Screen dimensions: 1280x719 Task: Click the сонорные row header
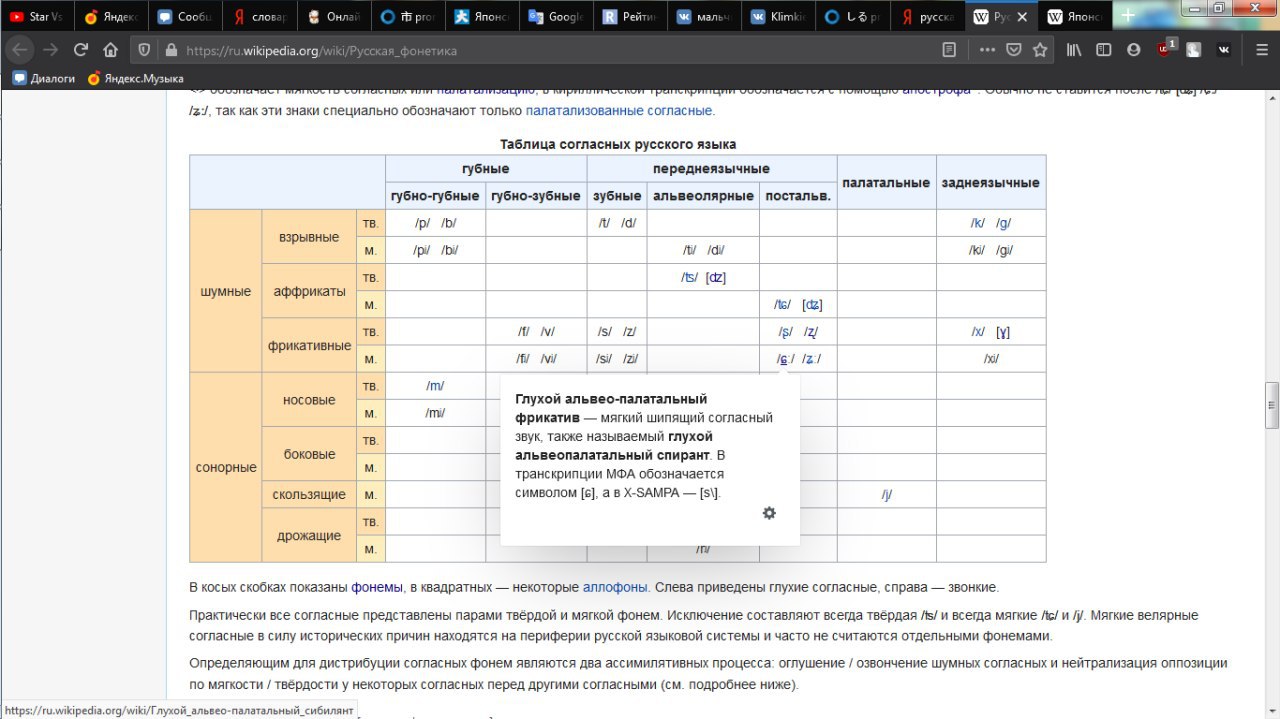pyautogui.click(x=226, y=467)
